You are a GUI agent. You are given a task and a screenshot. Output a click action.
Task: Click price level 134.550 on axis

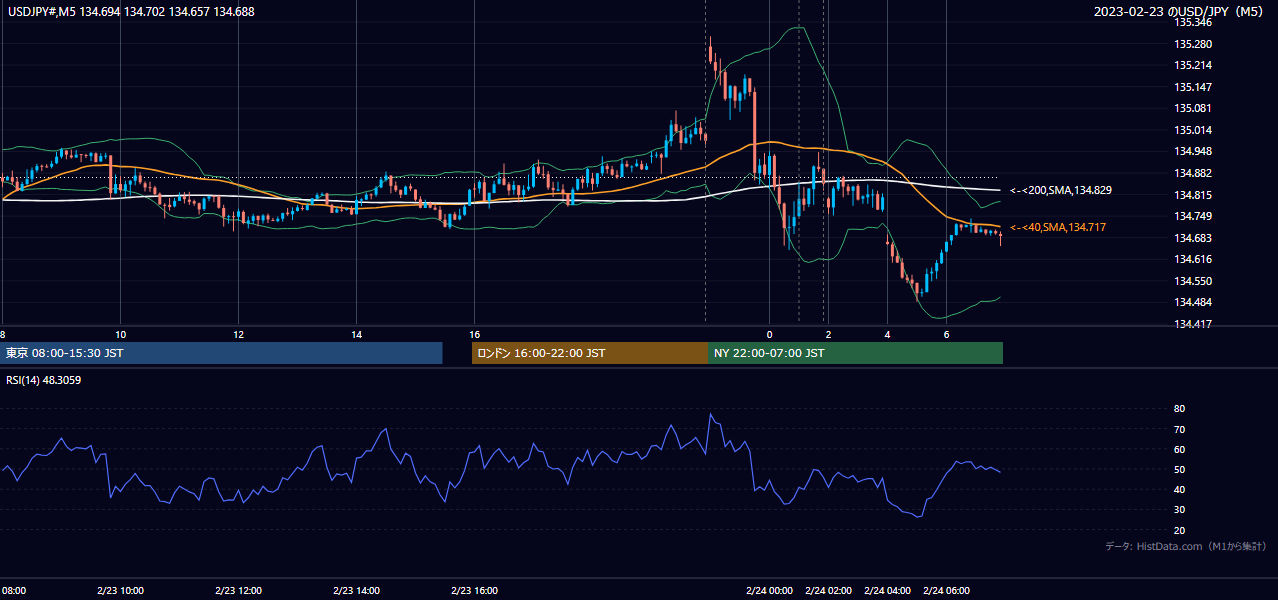(1193, 281)
